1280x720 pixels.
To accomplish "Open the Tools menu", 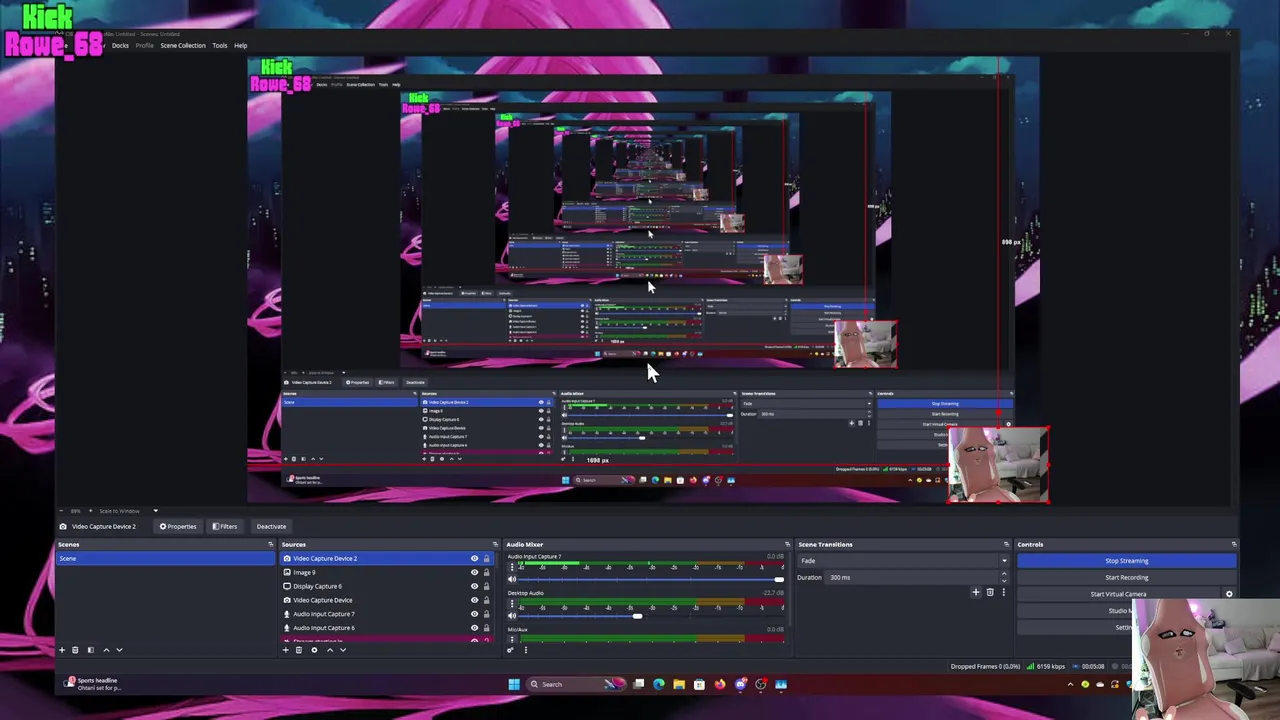I will point(220,45).
